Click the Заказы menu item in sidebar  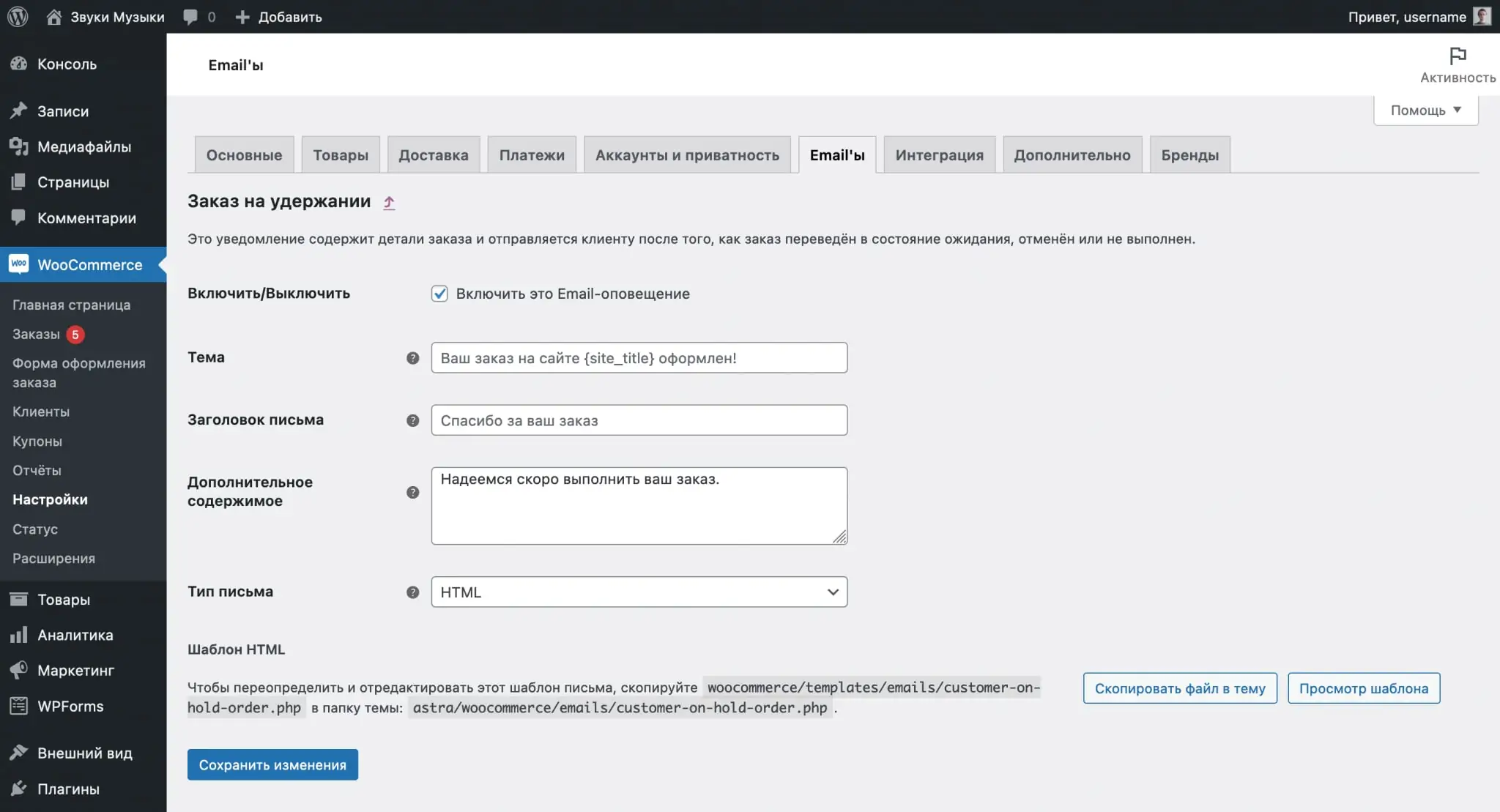35,333
